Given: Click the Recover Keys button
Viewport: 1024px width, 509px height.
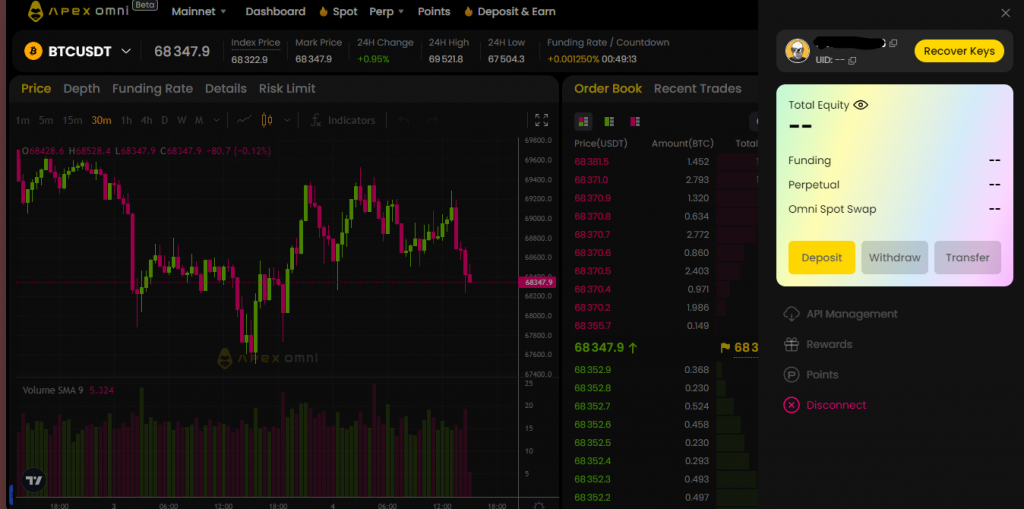Looking at the screenshot, I should pyautogui.click(x=958, y=51).
